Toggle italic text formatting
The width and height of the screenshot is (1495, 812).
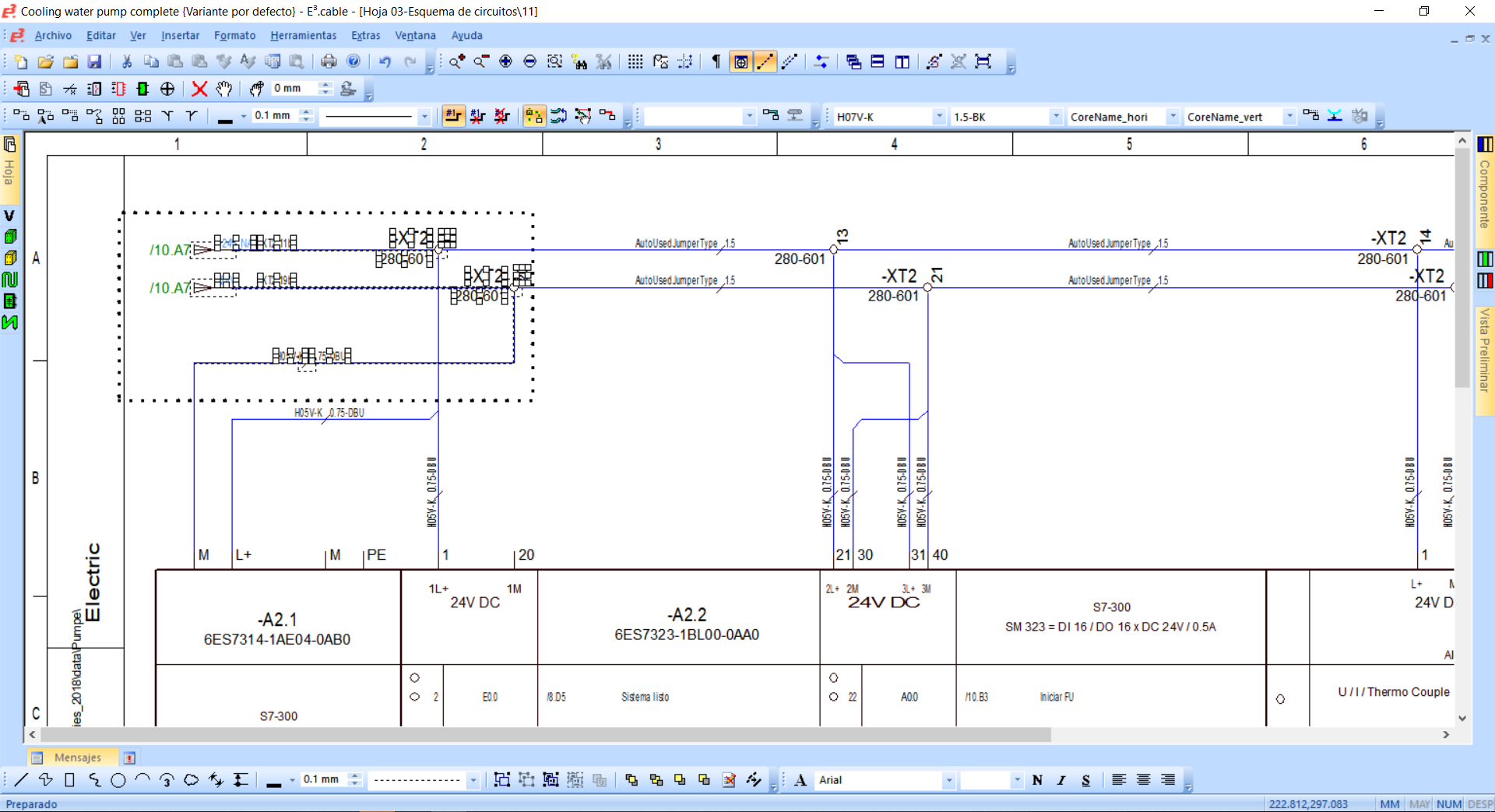[1061, 779]
